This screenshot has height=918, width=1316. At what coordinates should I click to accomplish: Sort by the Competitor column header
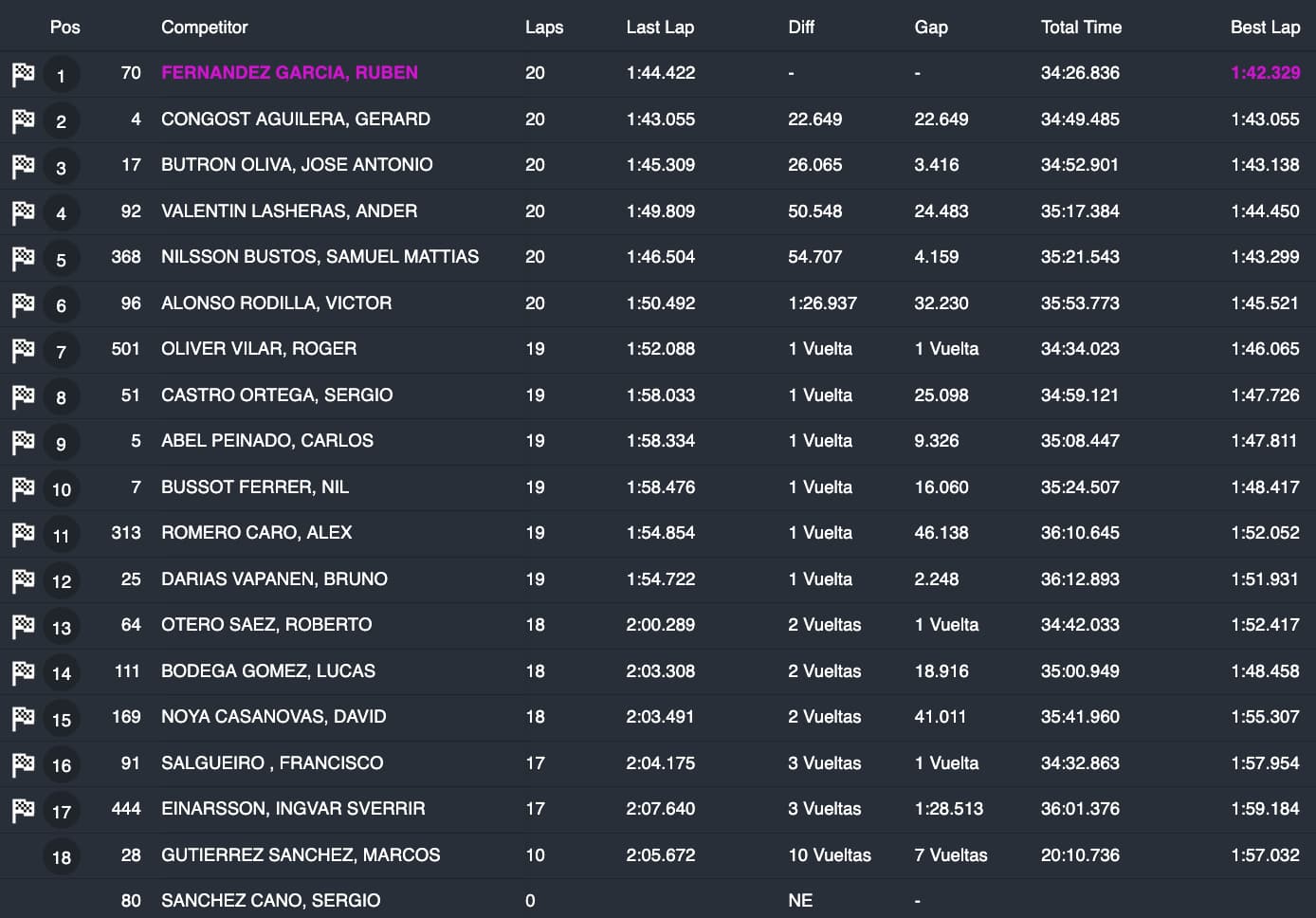204,28
